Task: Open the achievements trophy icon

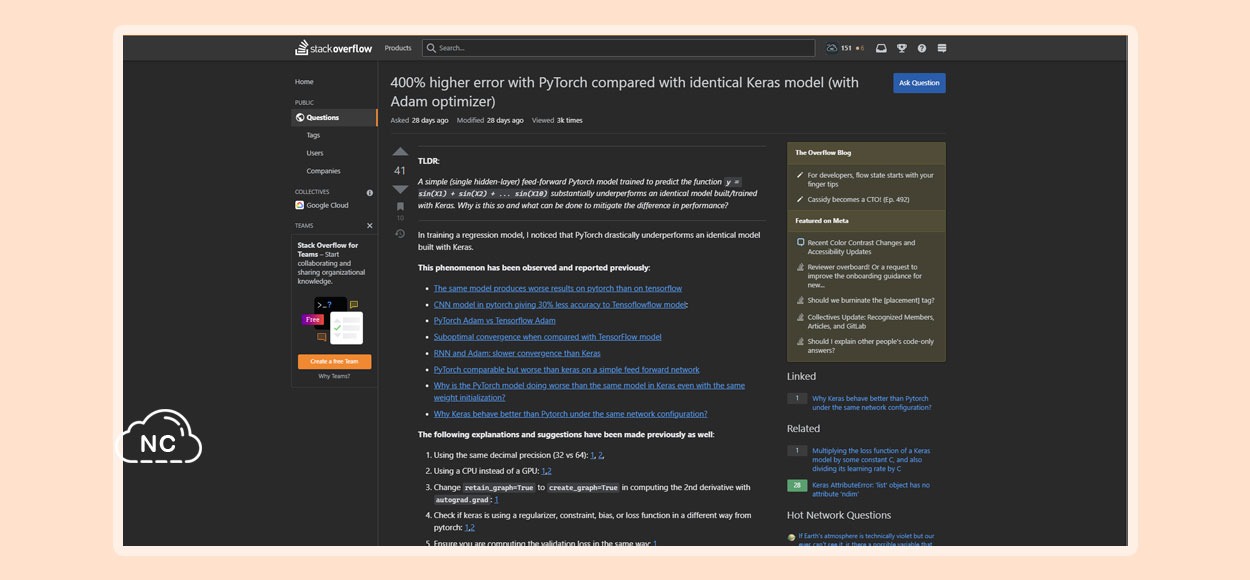Action: point(901,48)
